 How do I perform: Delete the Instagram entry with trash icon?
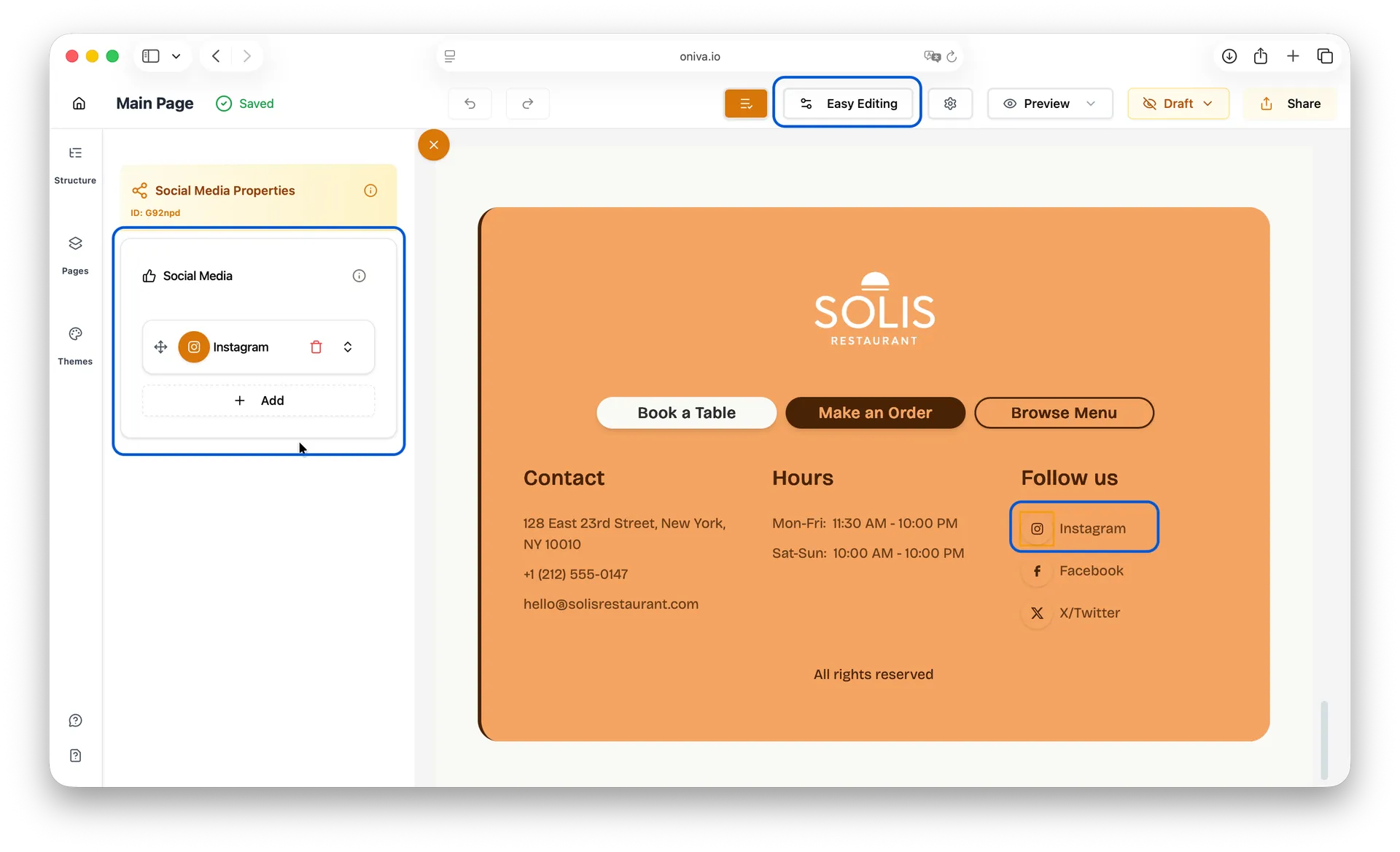(x=316, y=347)
